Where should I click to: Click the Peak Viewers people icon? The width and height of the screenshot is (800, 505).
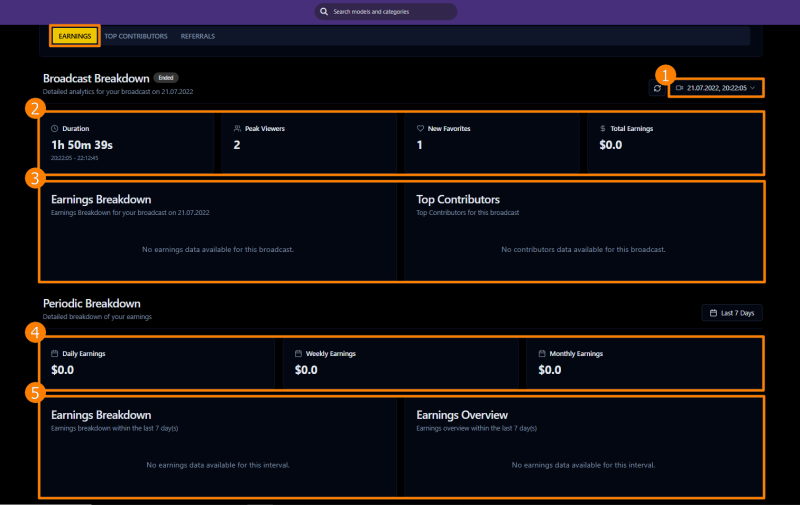tap(237, 129)
